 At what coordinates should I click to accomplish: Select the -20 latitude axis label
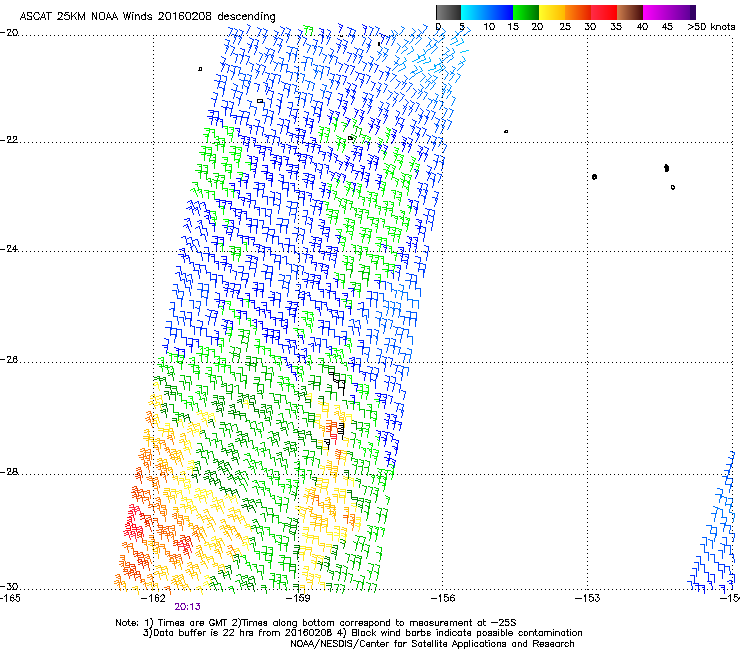pyautogui.click(x=9, y=33)
